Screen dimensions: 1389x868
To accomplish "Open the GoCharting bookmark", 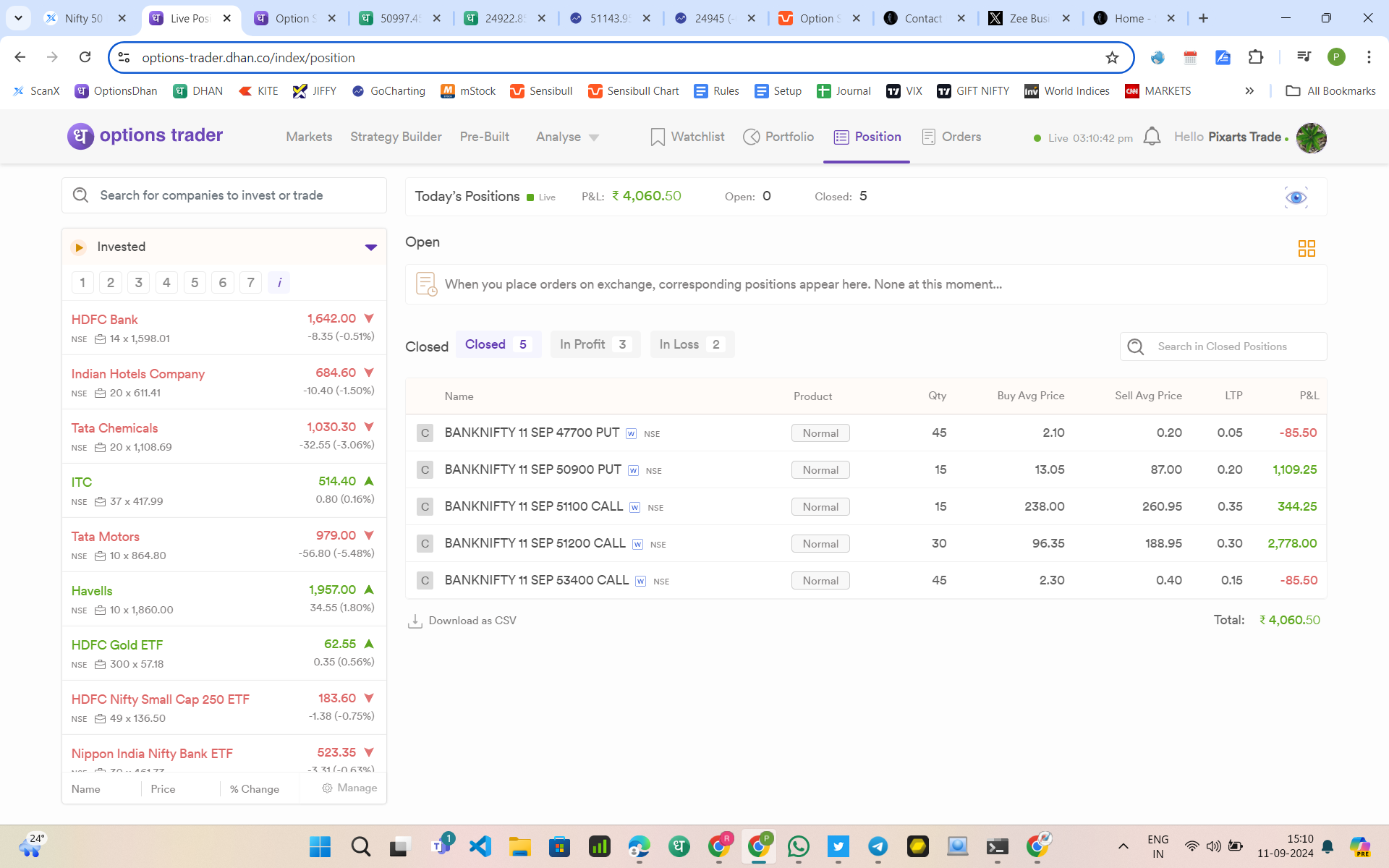I will (x=388, y=90).
